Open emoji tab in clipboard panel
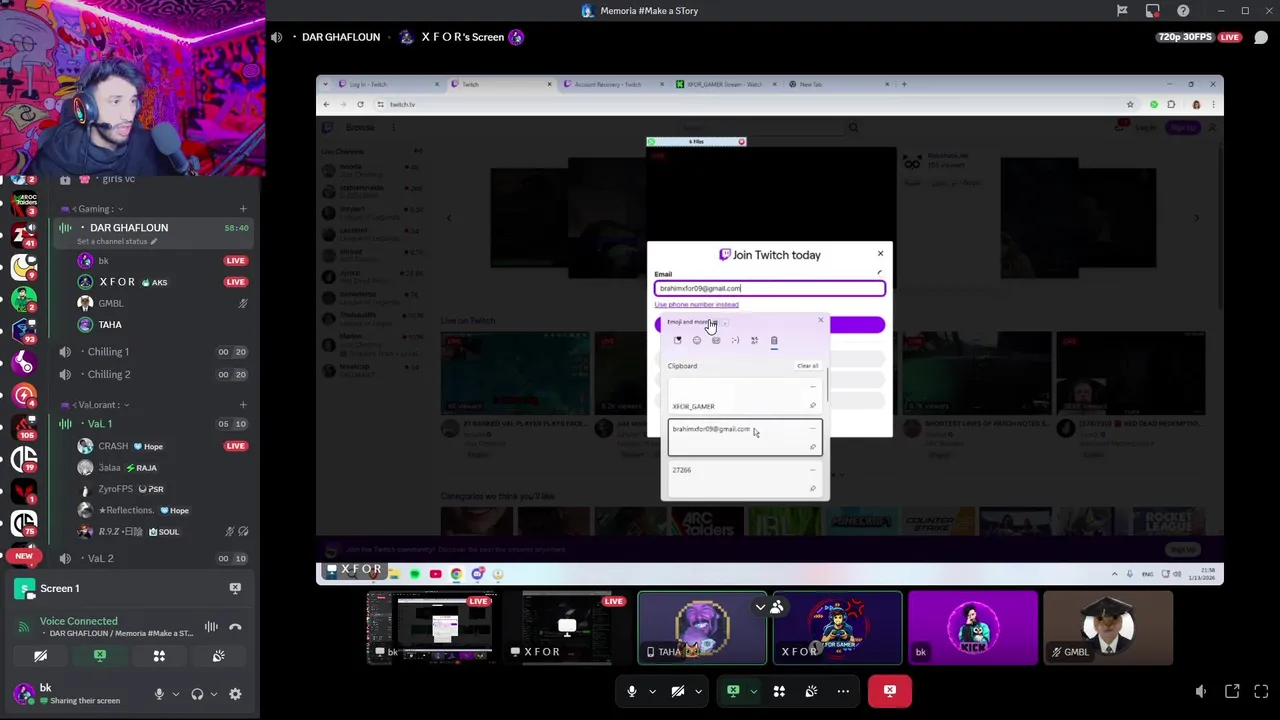Image resolution: width=1280 pixels, height=720 pixels. (x=697, y=341)
